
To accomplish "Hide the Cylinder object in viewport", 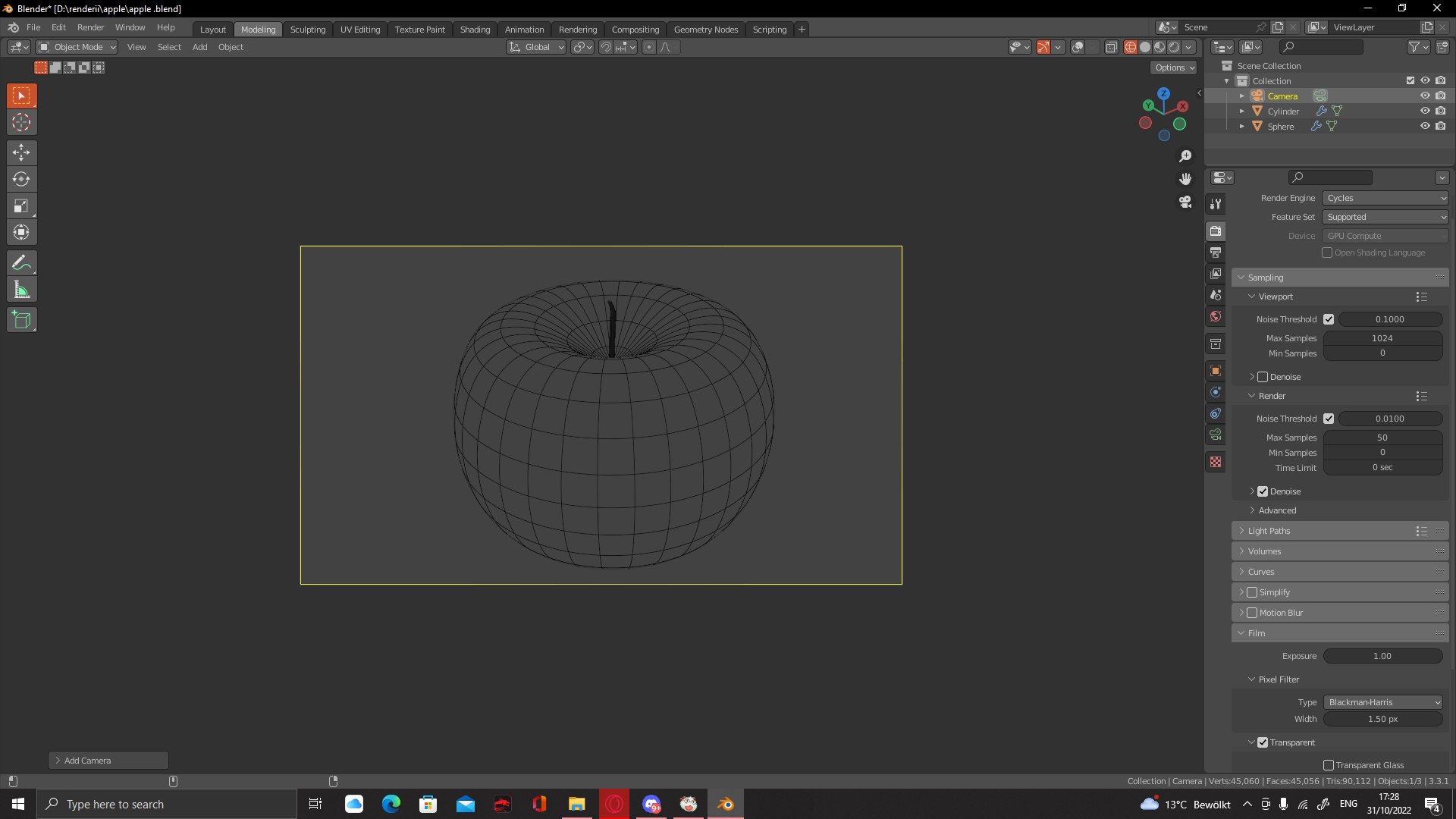I will point(1425,111).
